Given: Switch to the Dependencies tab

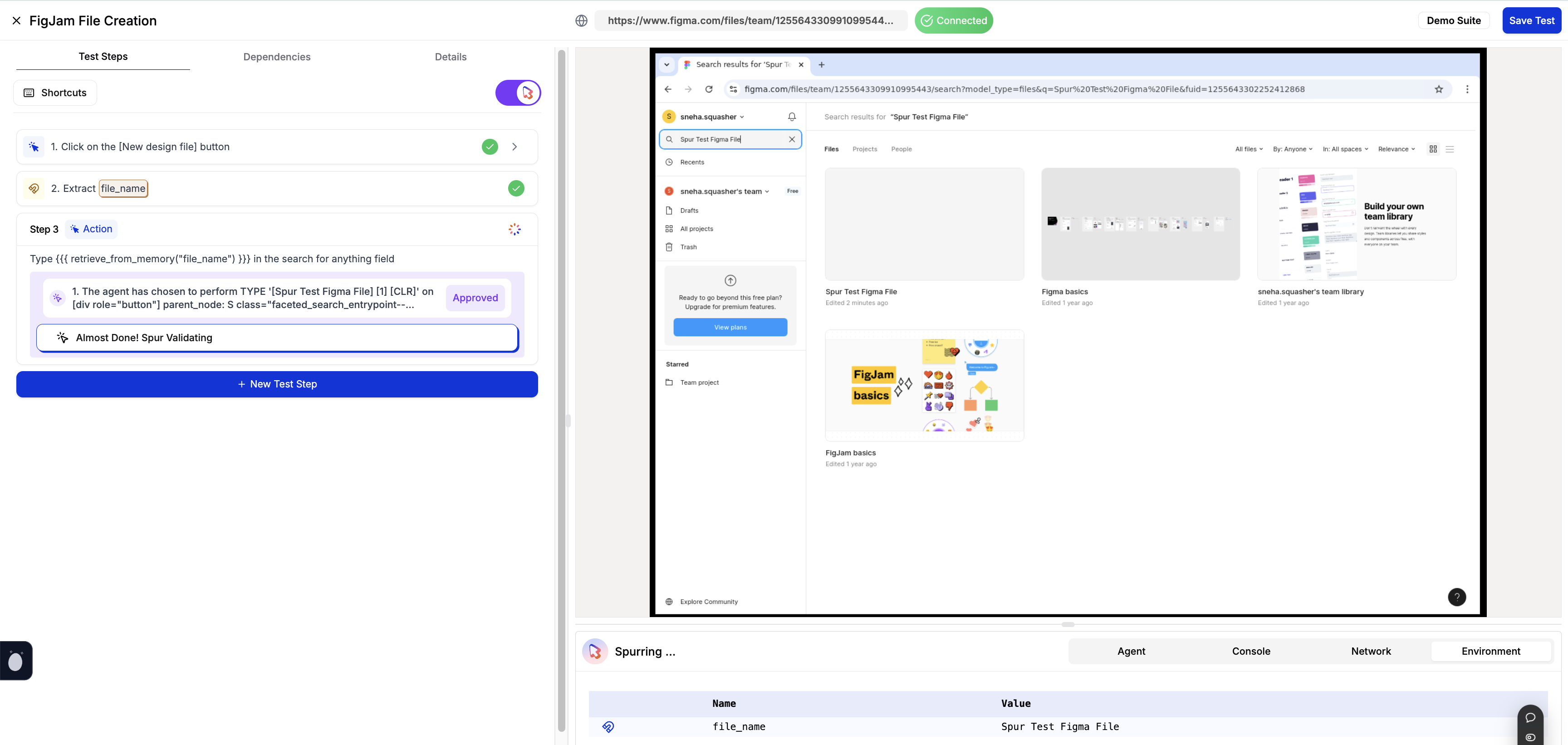Looking at the screenshot, I should (x=277, y=57).
